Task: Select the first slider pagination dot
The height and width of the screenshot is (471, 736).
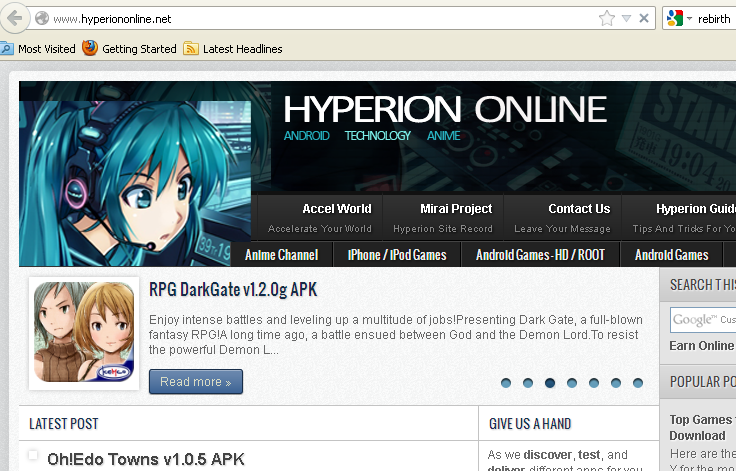Action: [x=506, y=383]
